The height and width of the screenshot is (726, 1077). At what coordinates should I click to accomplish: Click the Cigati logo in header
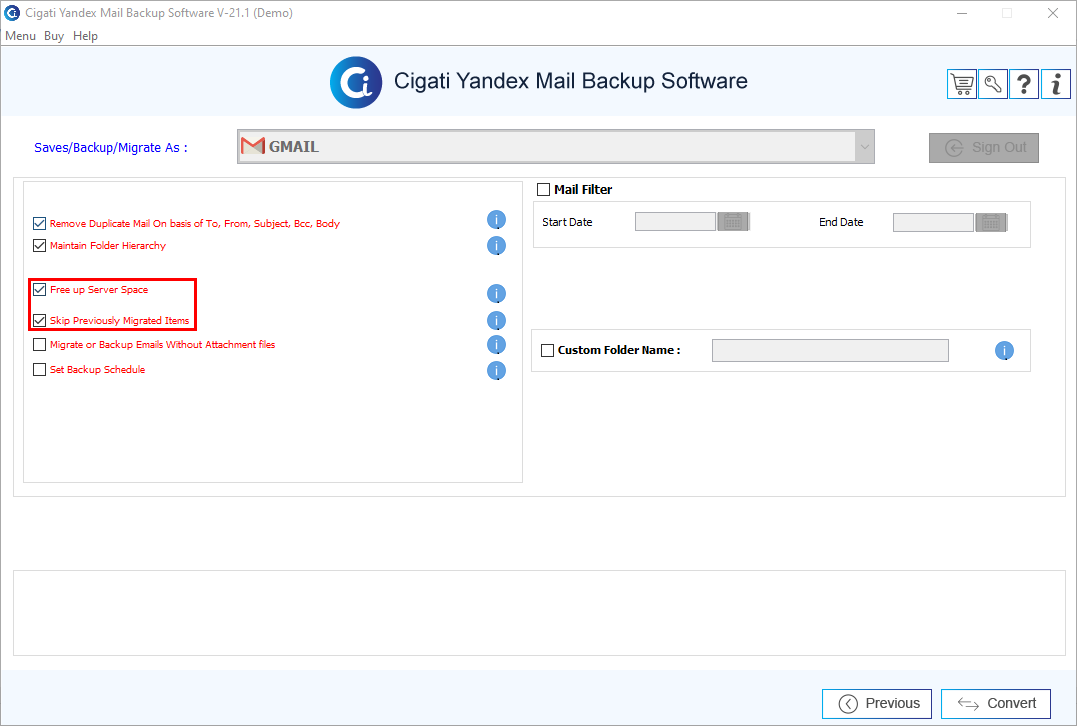356,82
